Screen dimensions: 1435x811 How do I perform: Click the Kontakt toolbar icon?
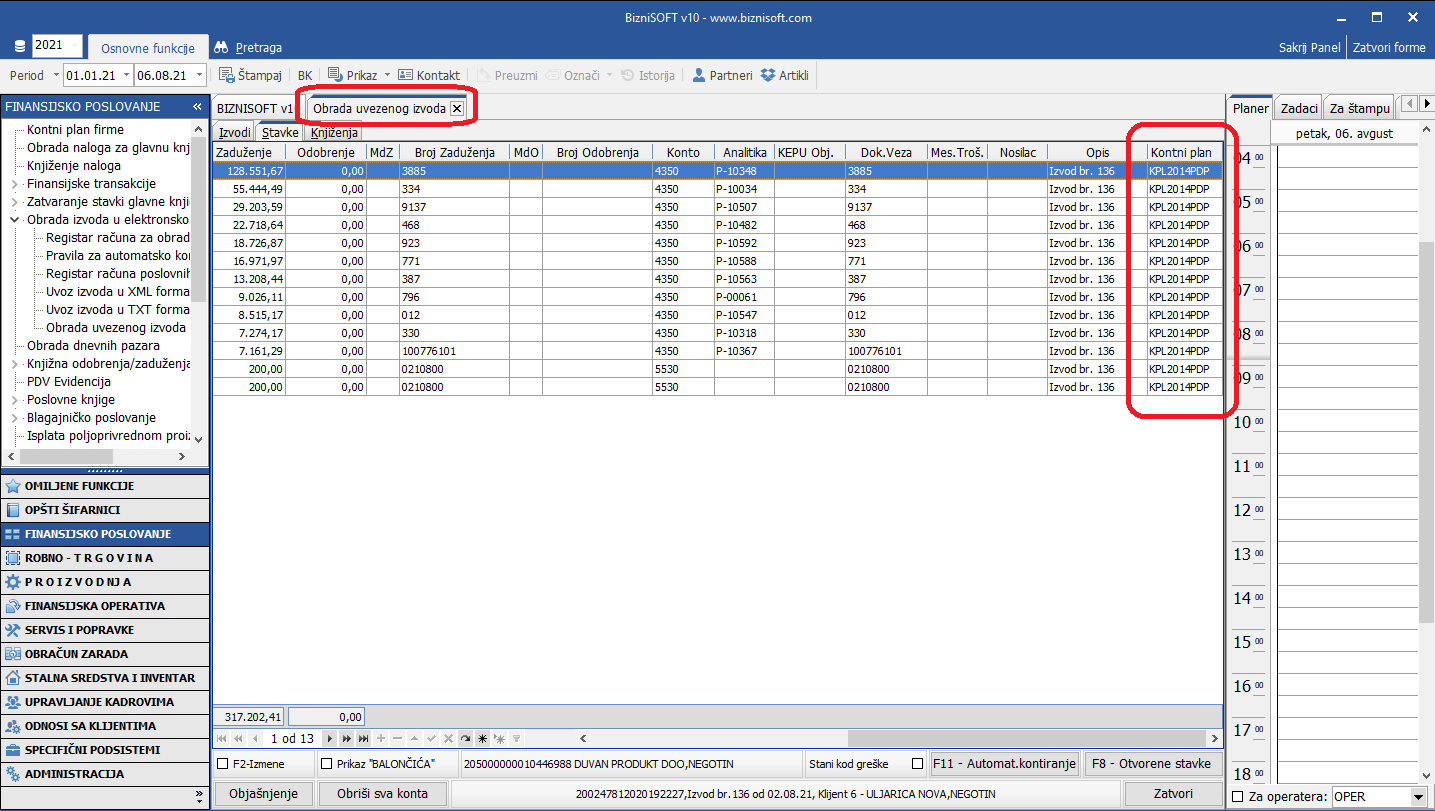tap(405, 75)
